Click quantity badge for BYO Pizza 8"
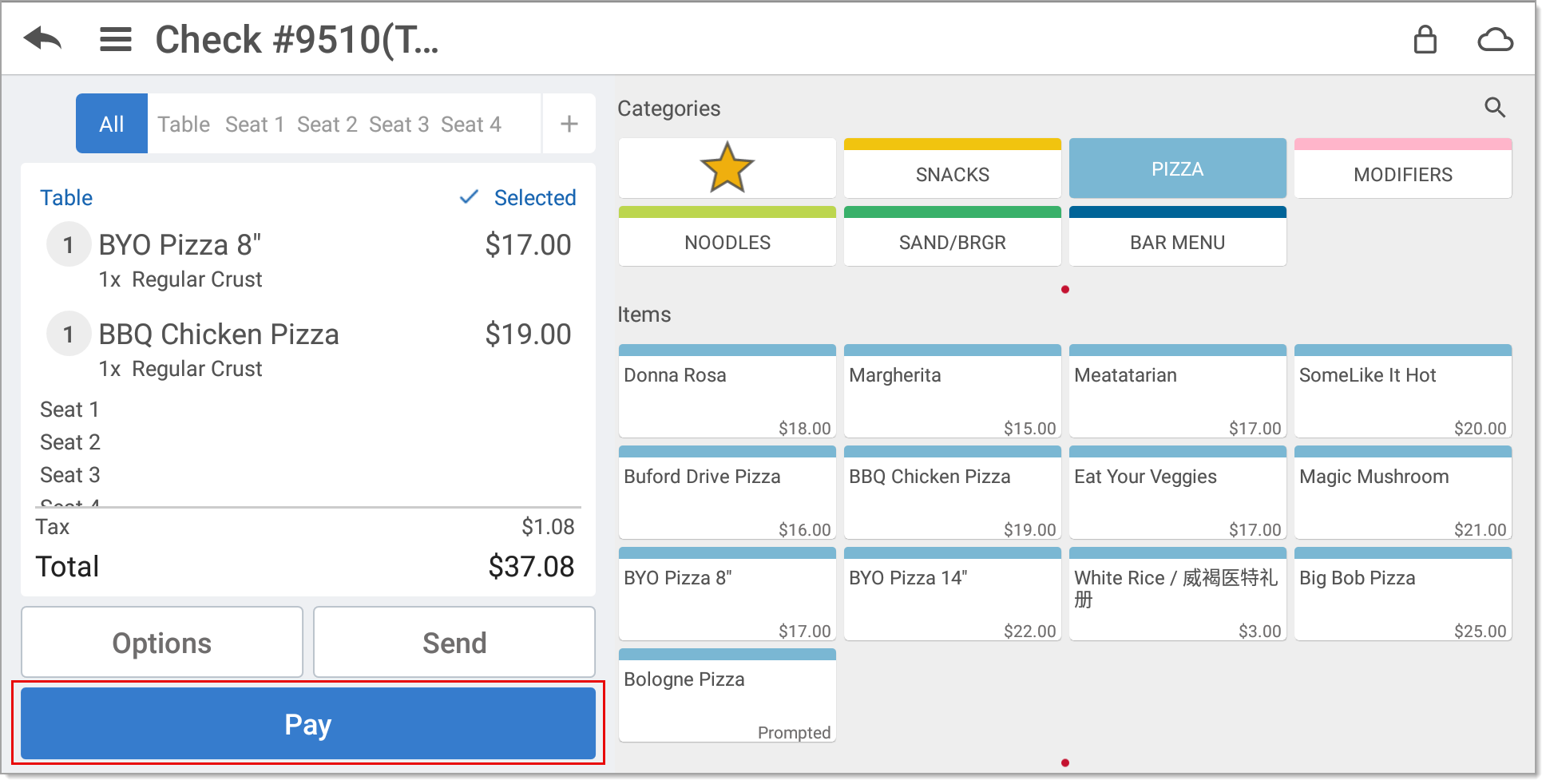 pyautogui.click(x=69, y=245)
